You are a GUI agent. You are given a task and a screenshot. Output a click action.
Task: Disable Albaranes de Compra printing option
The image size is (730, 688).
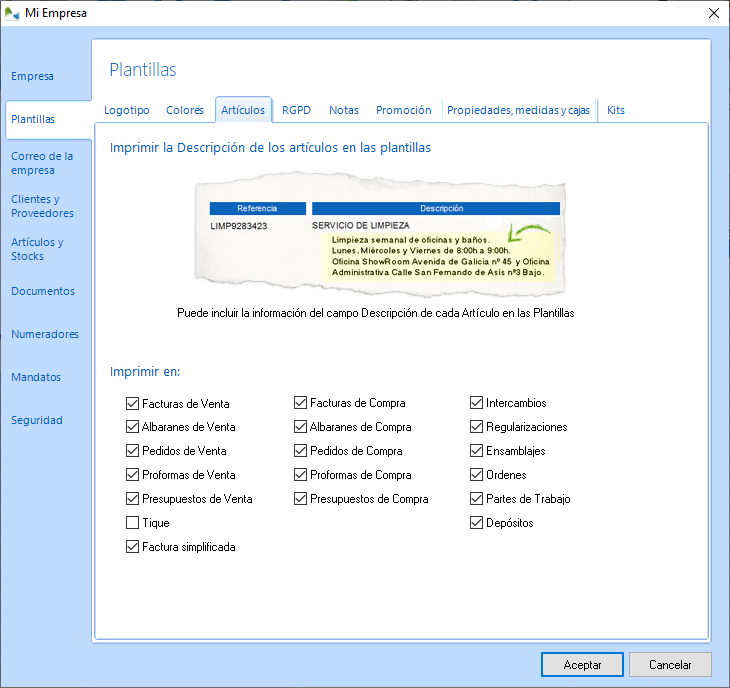(x=300, y=427)
